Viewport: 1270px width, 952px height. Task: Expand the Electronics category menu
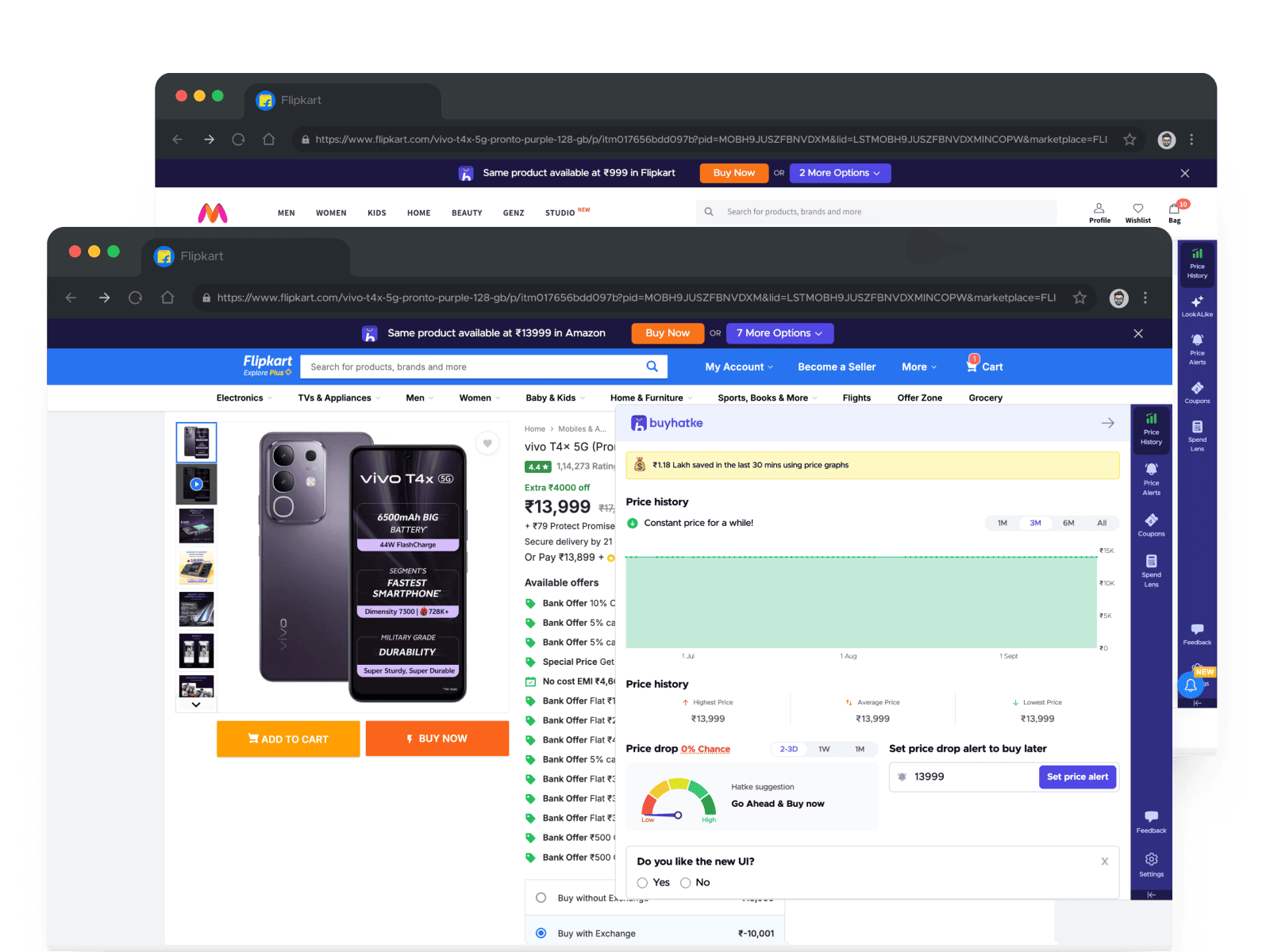pyautogui.click(x=244, y=397)
